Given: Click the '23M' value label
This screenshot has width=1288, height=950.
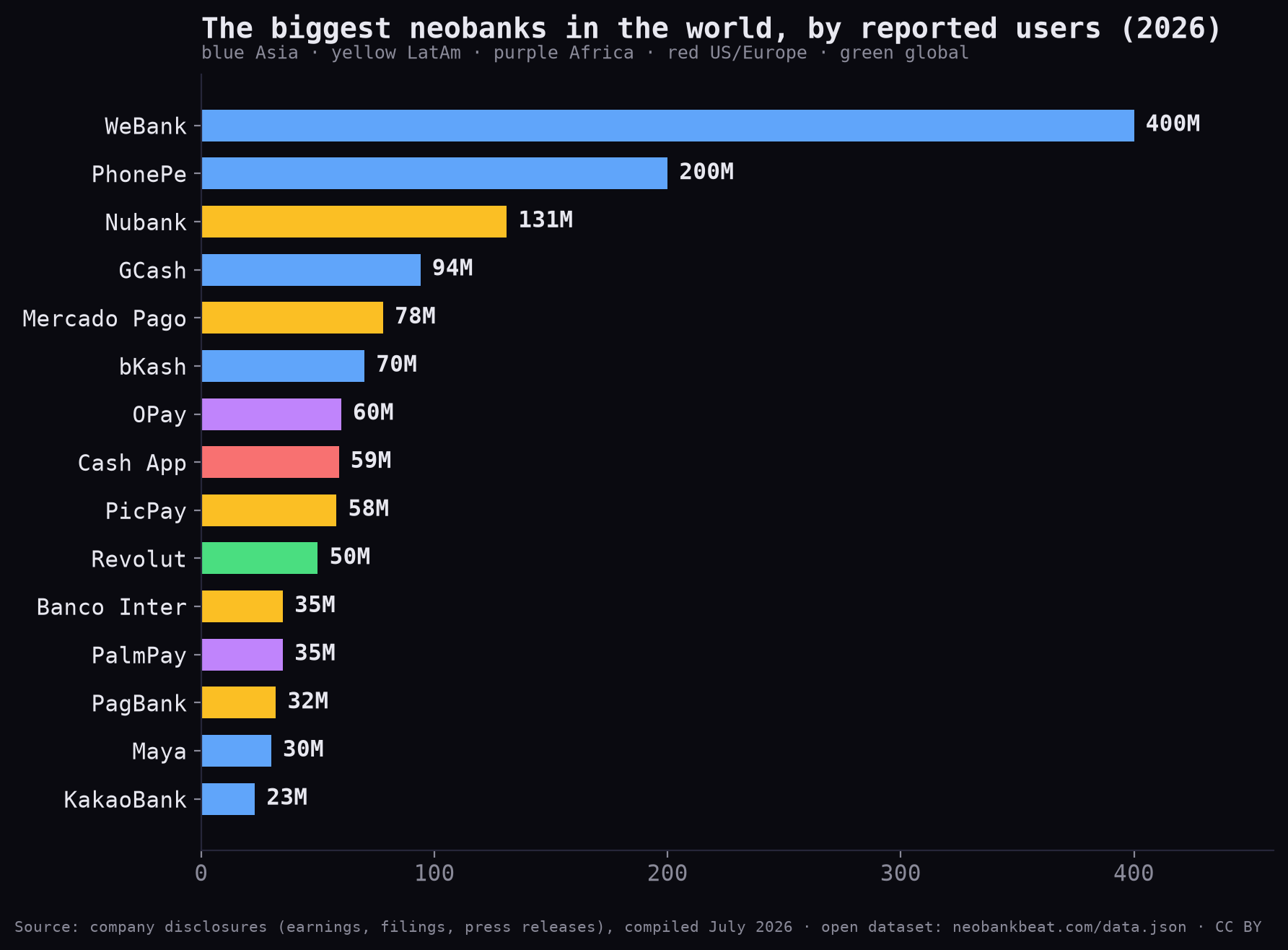Looking at the screenshot, I should tap(287, 797).
